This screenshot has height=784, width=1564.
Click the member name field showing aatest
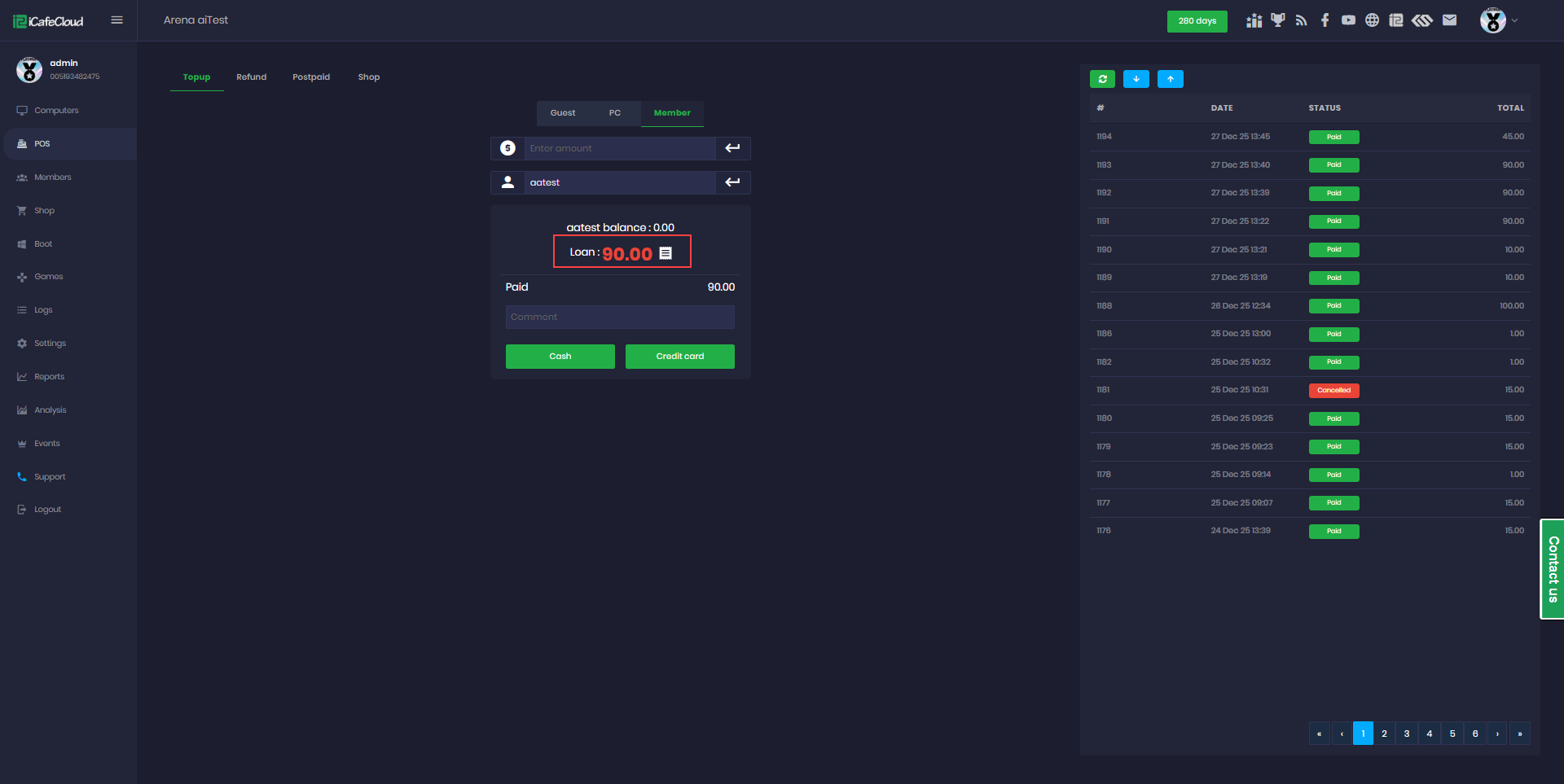[x=619, y=182]
